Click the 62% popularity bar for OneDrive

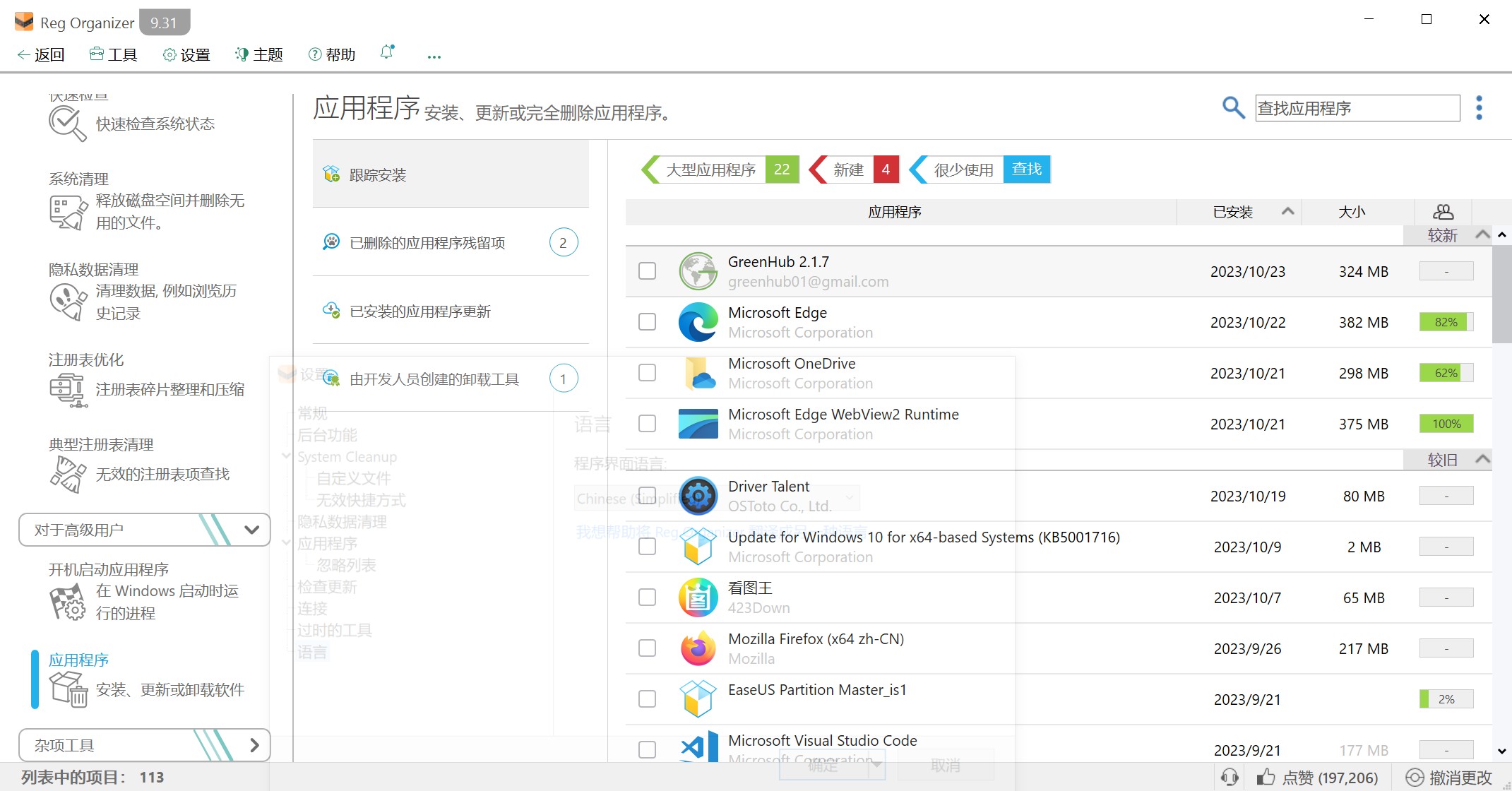click(x=1446, y=373)
